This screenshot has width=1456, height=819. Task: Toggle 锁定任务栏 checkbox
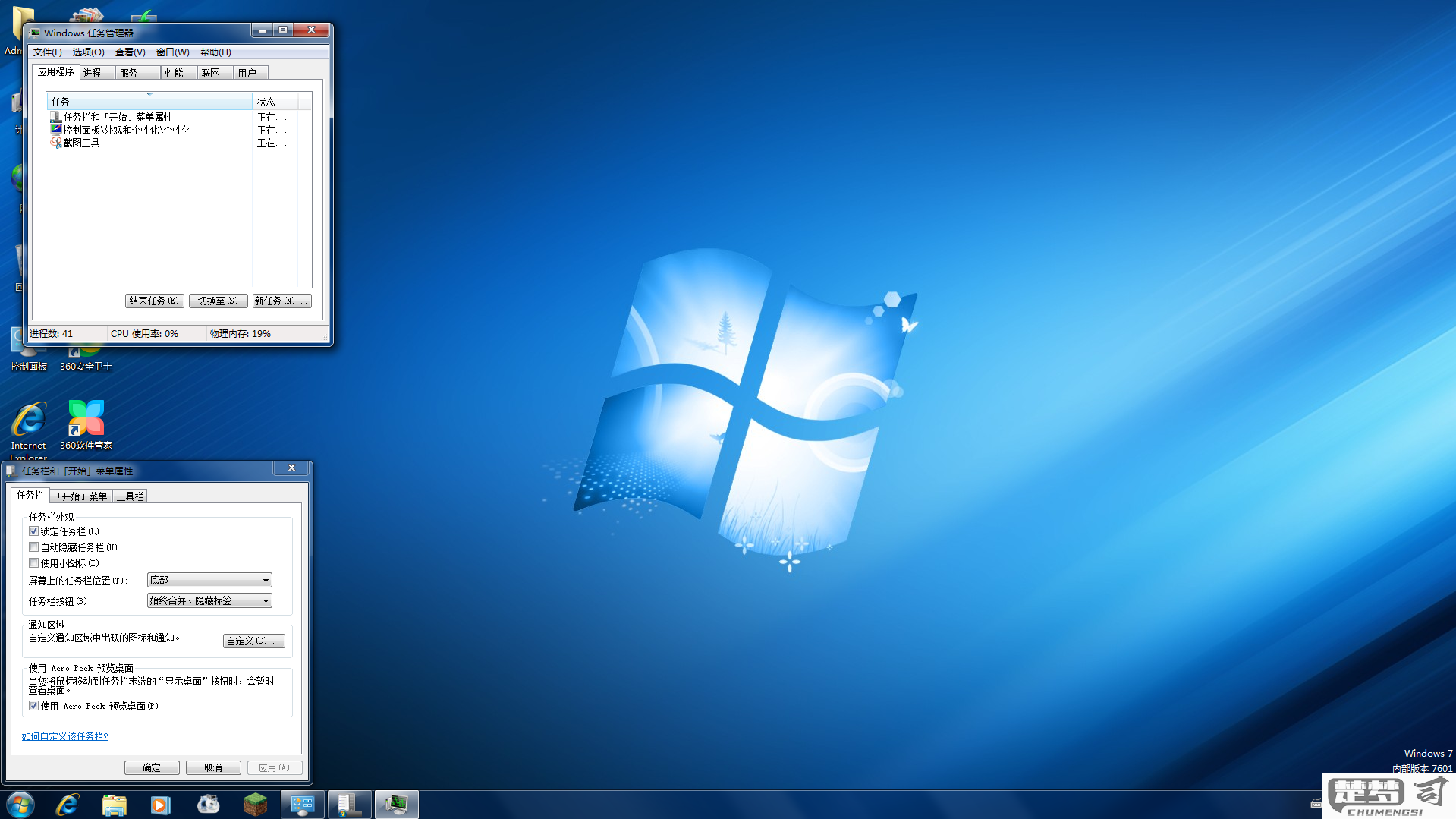click(33, 531)
